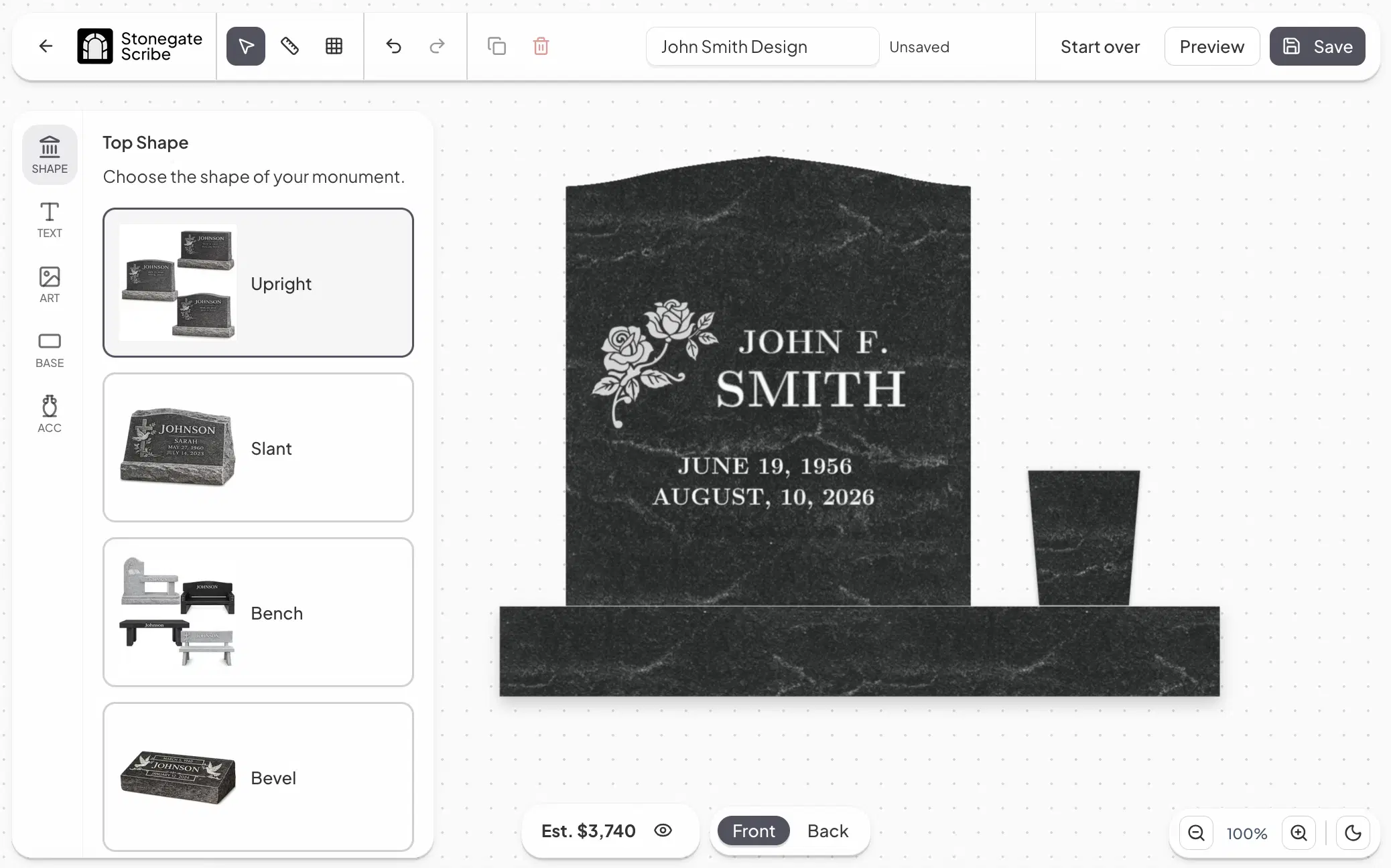Click the Preview button
Screen dimensions: 1391x868
(1211, 46)
